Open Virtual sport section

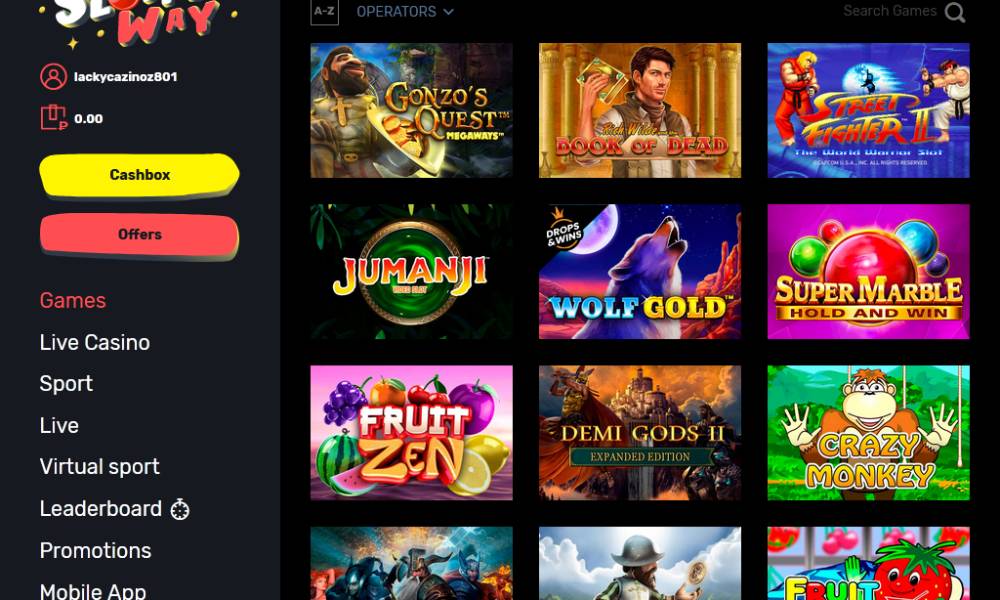99,467
